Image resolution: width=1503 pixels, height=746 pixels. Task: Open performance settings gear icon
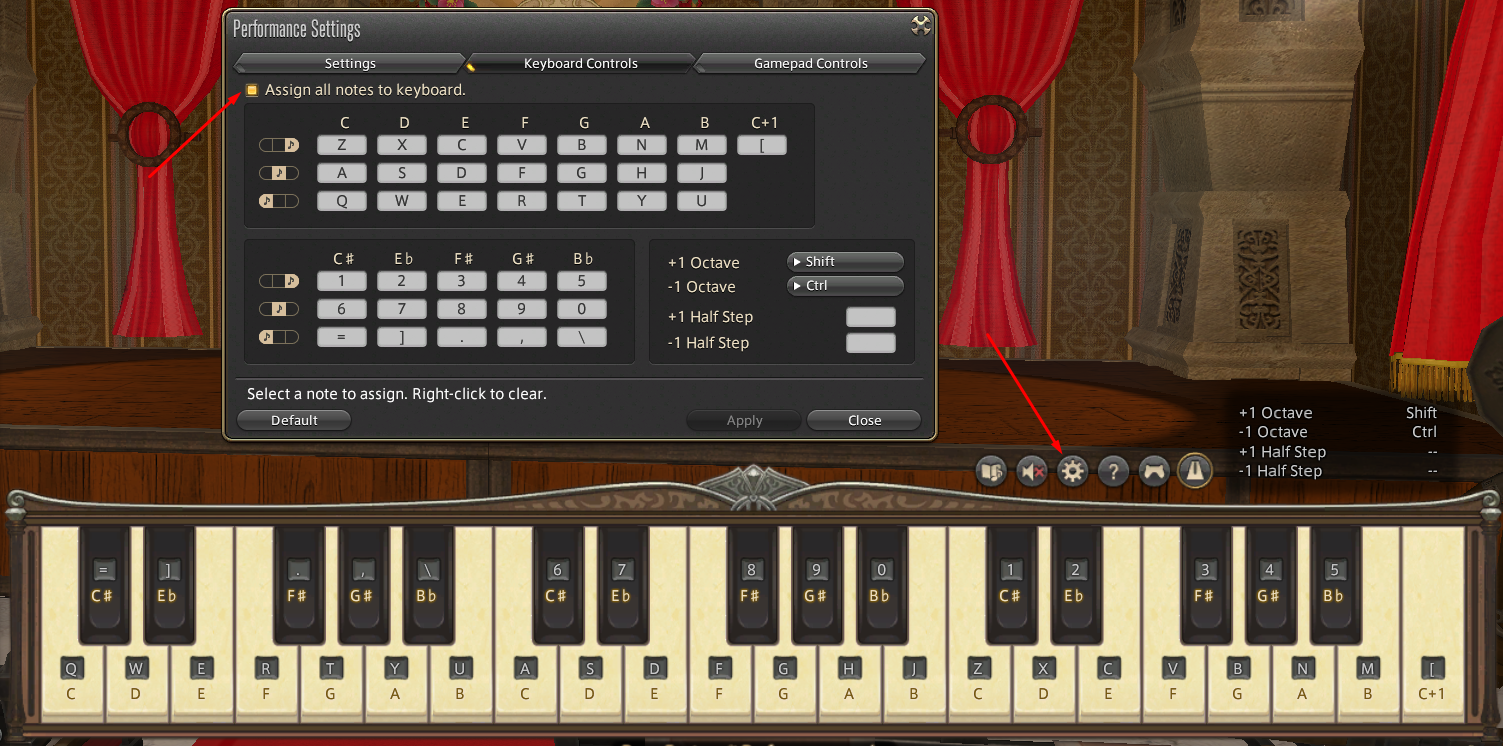1073,470
